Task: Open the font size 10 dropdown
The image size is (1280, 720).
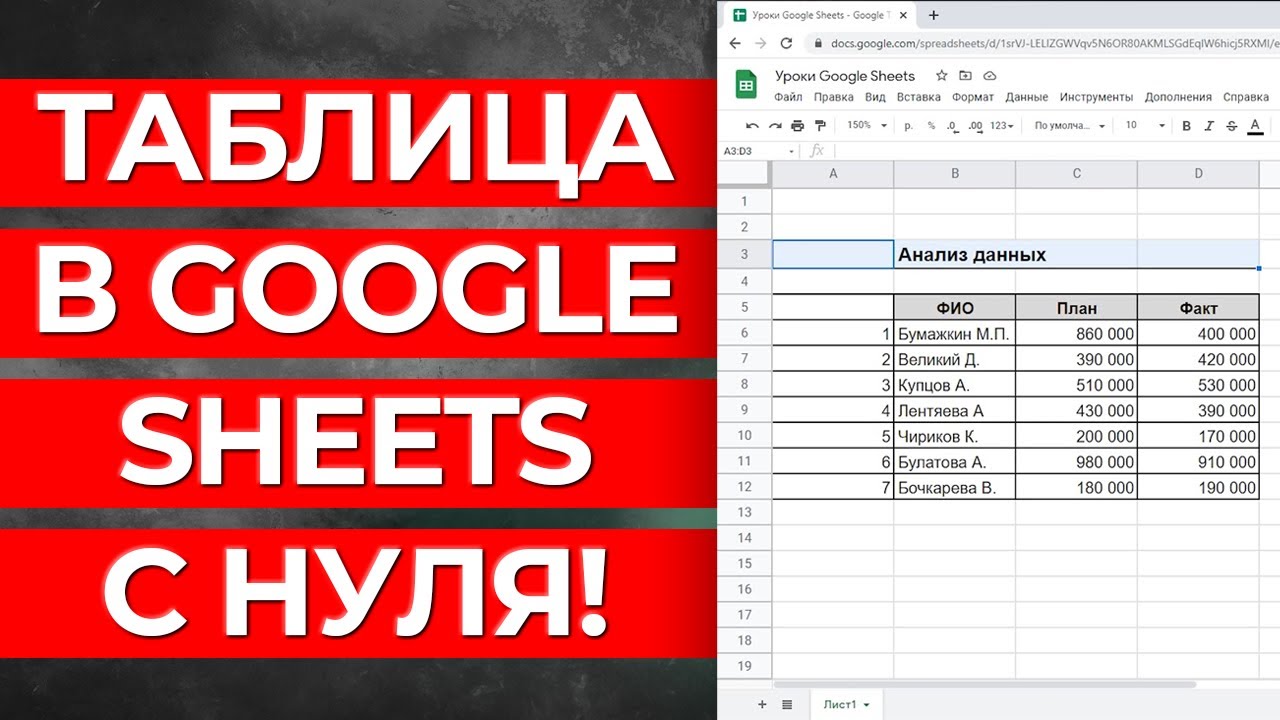Action: pos(1145,126)
